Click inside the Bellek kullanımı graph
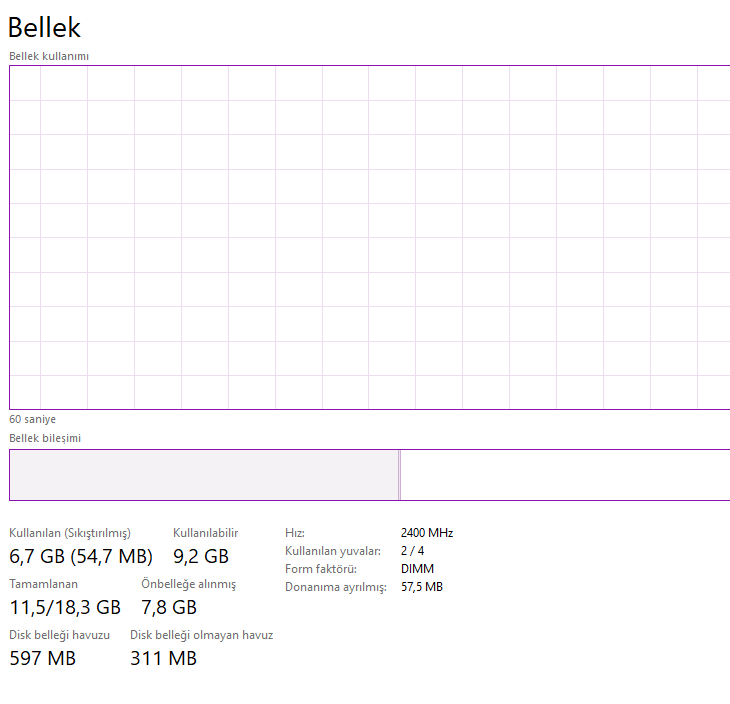This screenshot has width=730, height=704. pos(369,237)
